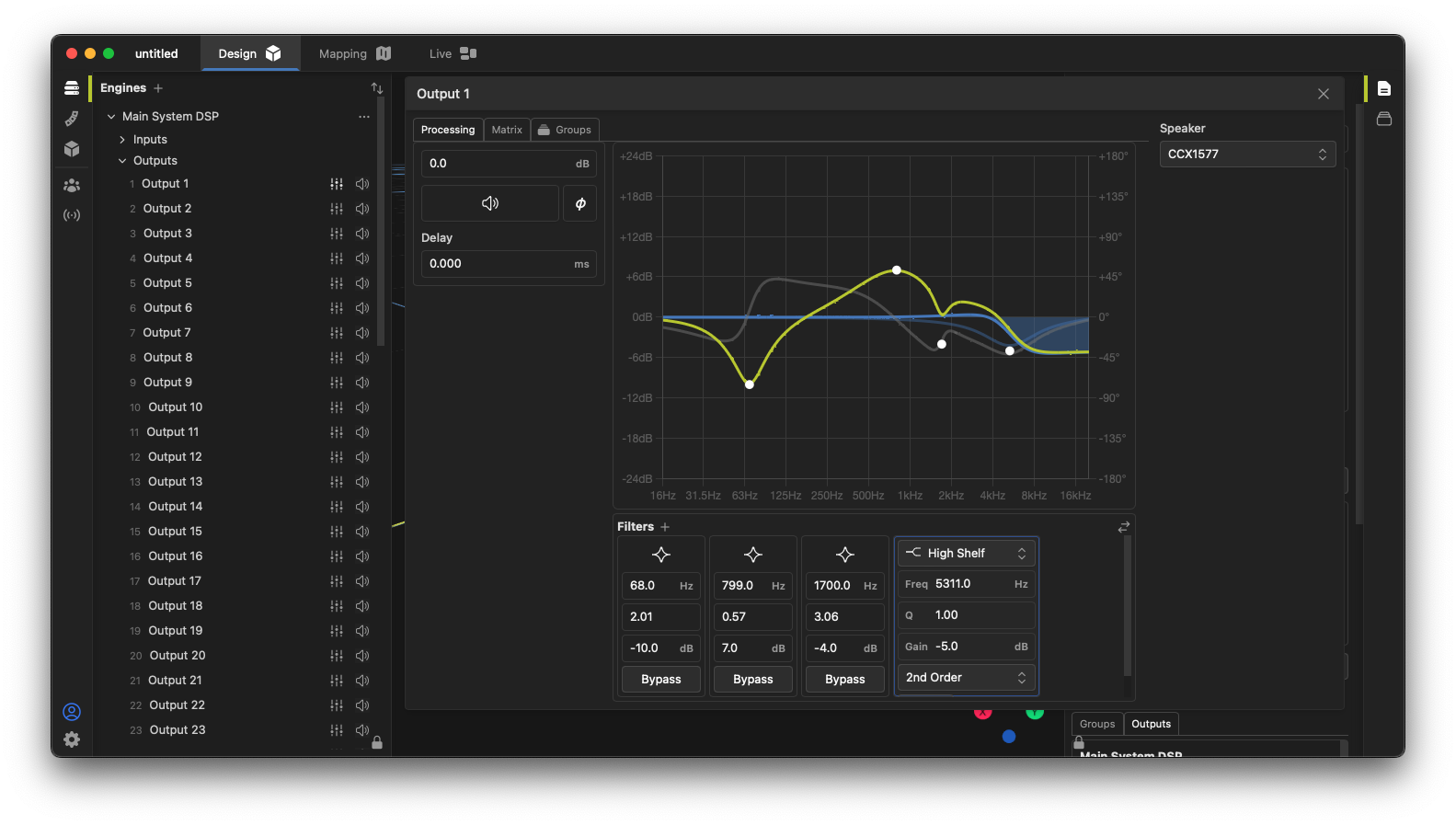The image size is (1456, 825).
Task: Click the polarity invert phase button
Action: tap(580, 203)
